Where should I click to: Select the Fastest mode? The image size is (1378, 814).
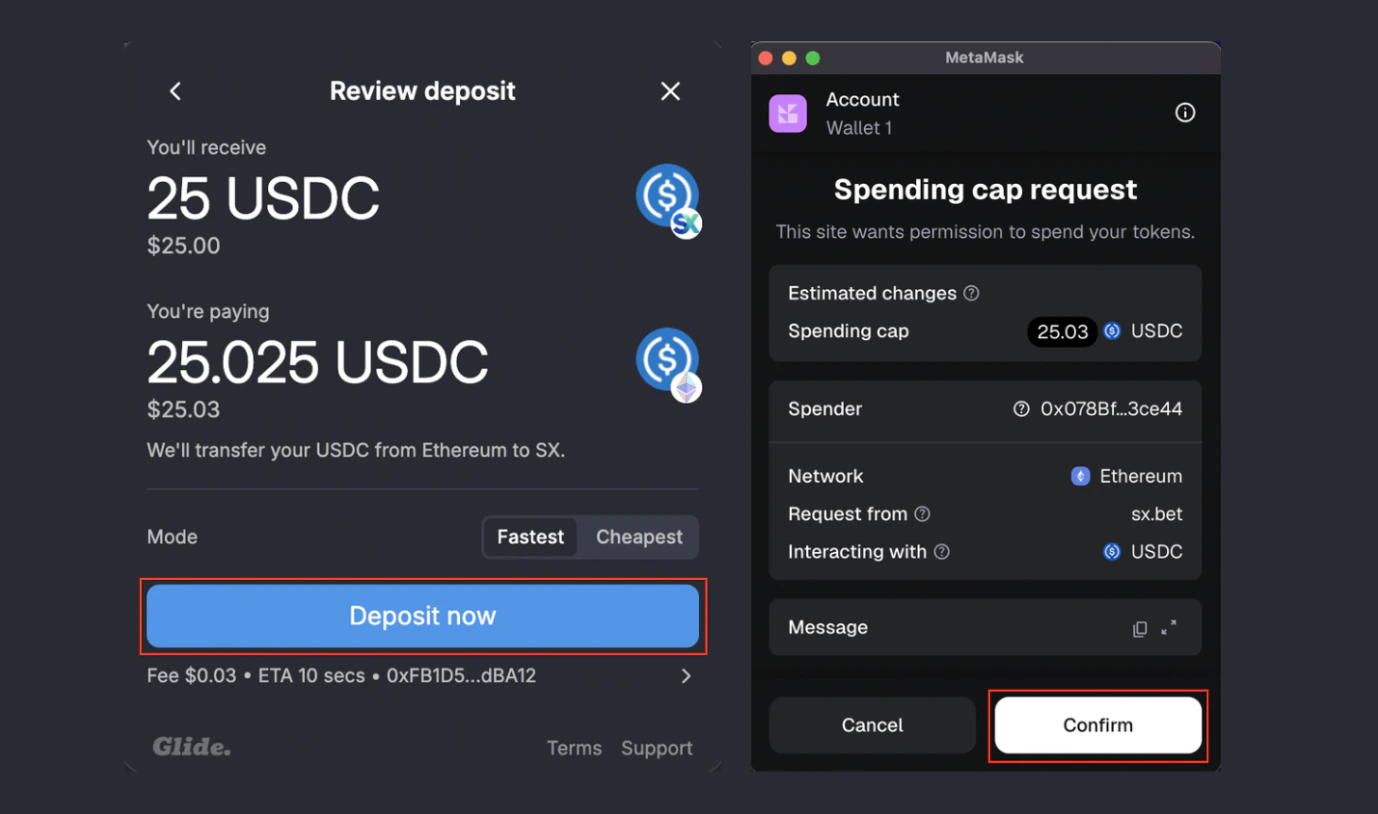pyautogui.click(x=530, y=537)
